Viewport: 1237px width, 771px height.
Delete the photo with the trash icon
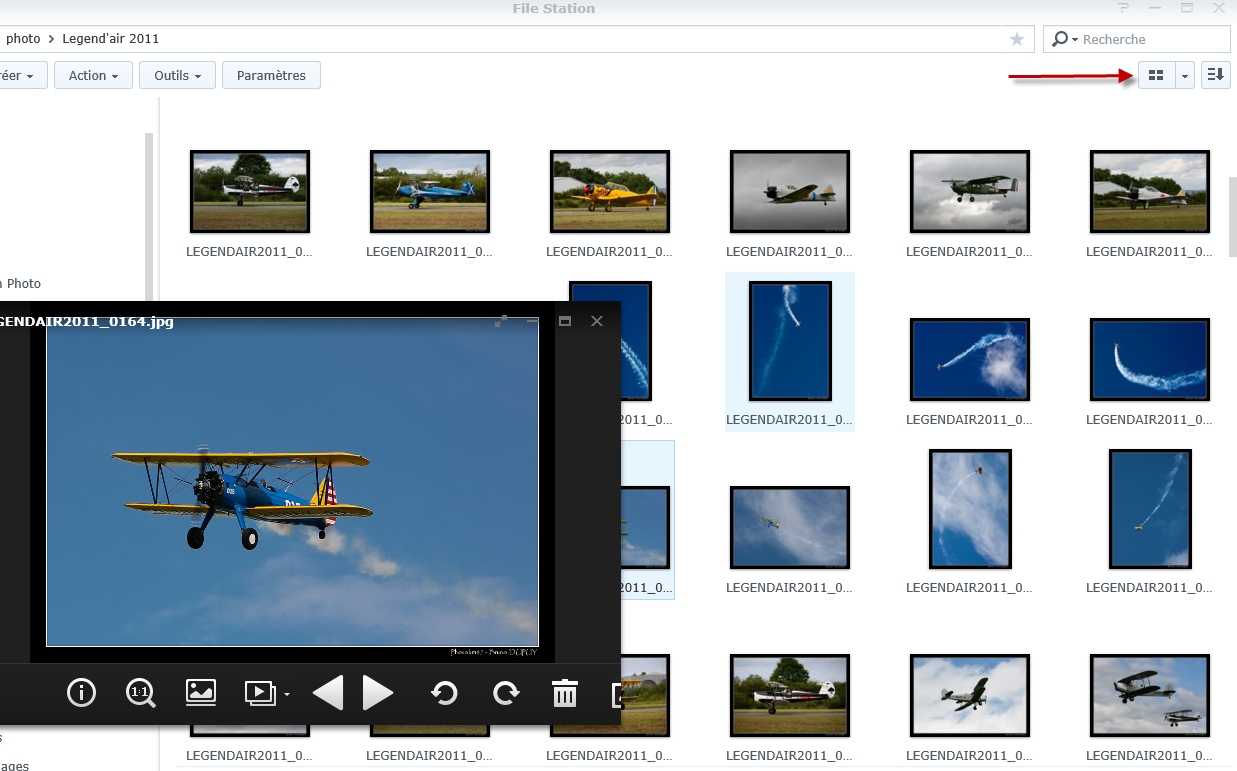click(x=565, y=692)
